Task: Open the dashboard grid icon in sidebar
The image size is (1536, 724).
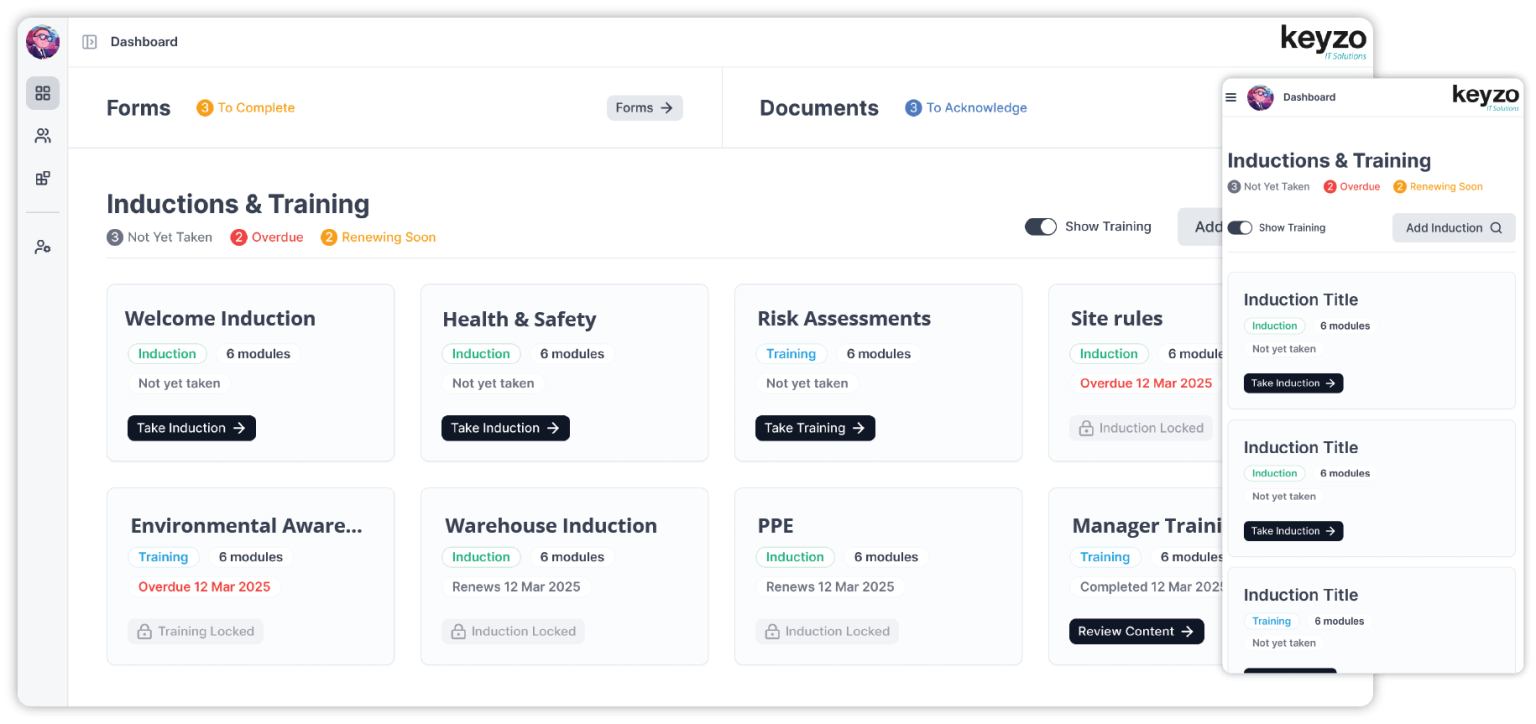Action: (42, 92)
